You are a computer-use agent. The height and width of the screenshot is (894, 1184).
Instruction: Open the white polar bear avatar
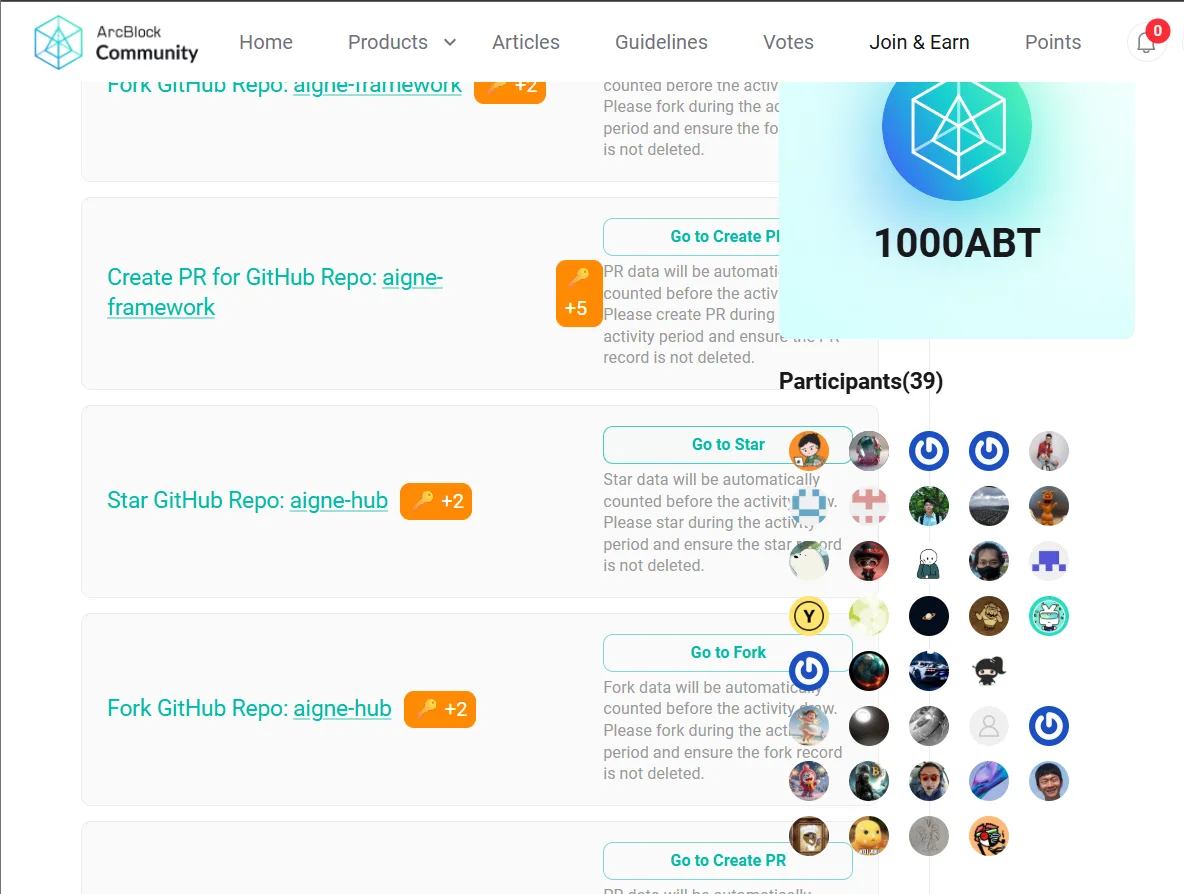click(x=809, y=561)
